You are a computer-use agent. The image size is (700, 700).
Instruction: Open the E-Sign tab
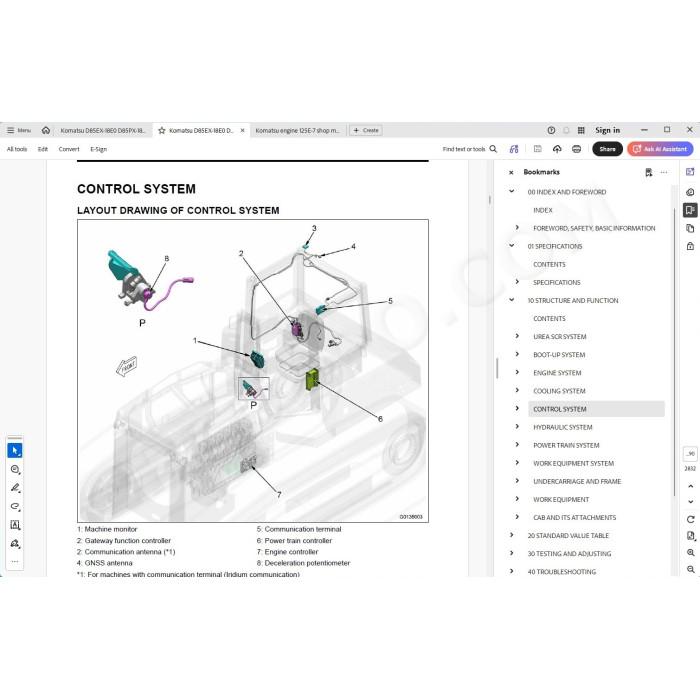point(99,149)
